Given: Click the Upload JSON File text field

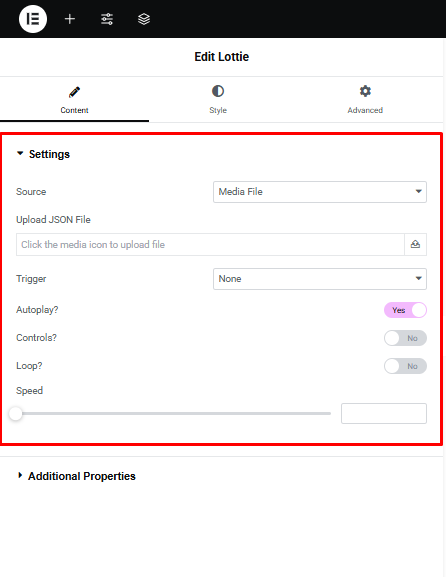Looking at the screenshot, I should point(210,244).
